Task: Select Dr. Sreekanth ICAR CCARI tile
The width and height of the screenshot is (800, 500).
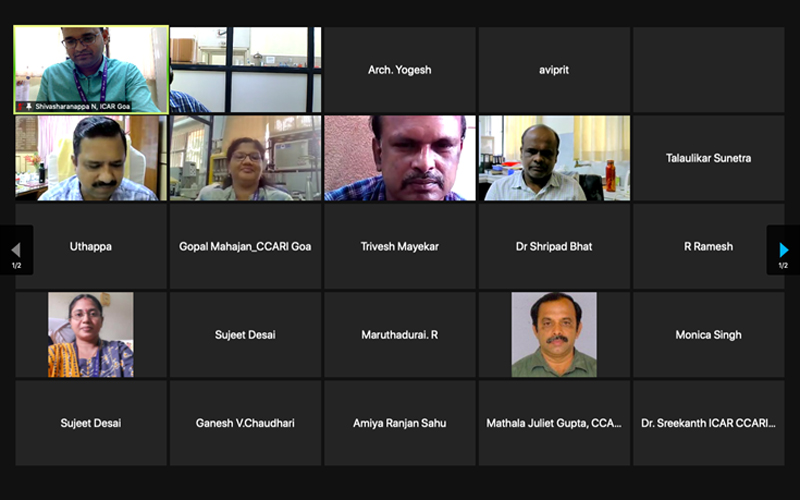Action: click(x=709, y=423)
